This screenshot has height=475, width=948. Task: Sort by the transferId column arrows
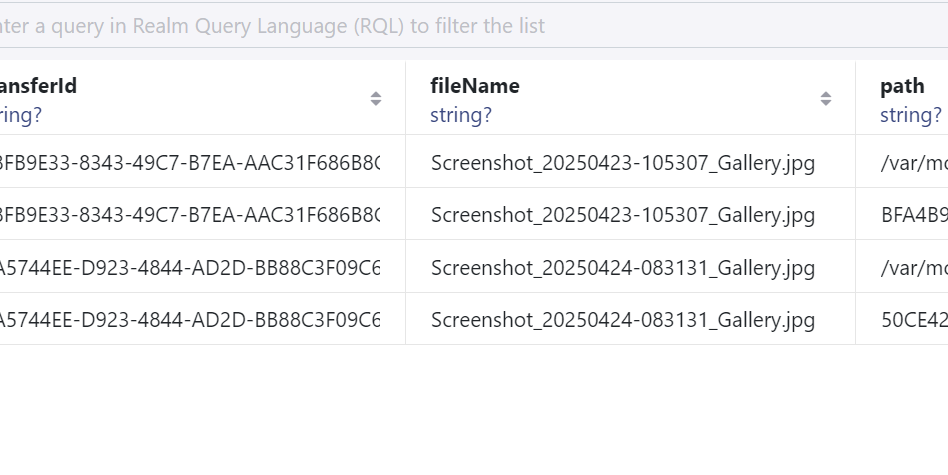(376, 99)
